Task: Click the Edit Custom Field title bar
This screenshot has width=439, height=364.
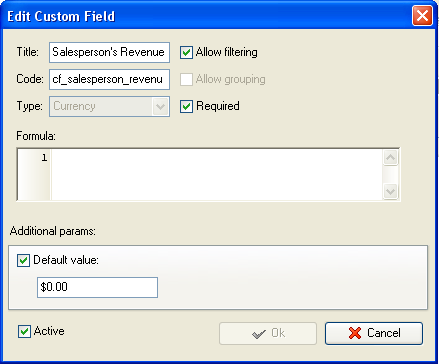Action: coord(207,16)
